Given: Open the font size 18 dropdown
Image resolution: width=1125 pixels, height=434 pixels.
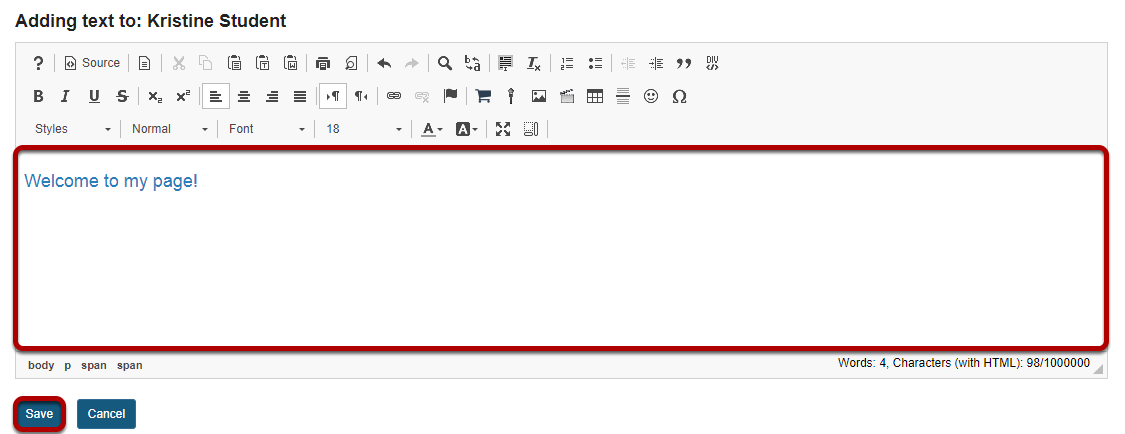Looking at the screenshot, I should click(364, 129).
